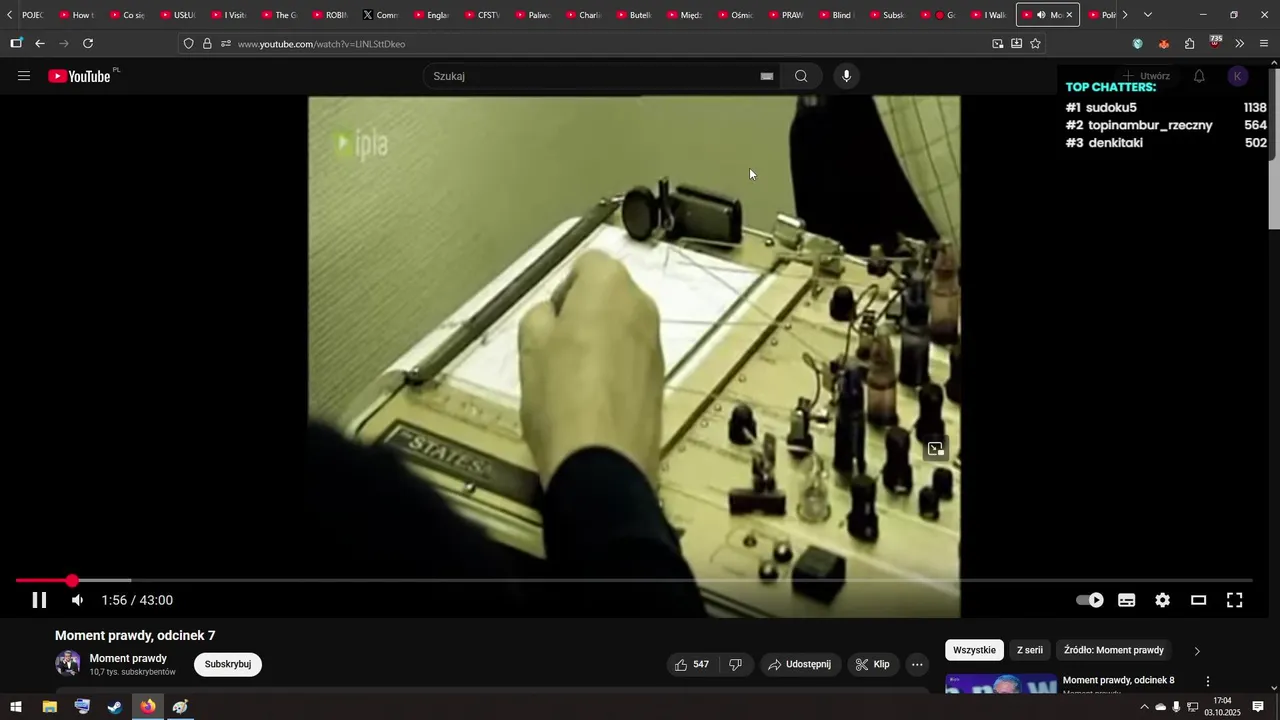Click the Klip clip button

click(x=873, y=664)
